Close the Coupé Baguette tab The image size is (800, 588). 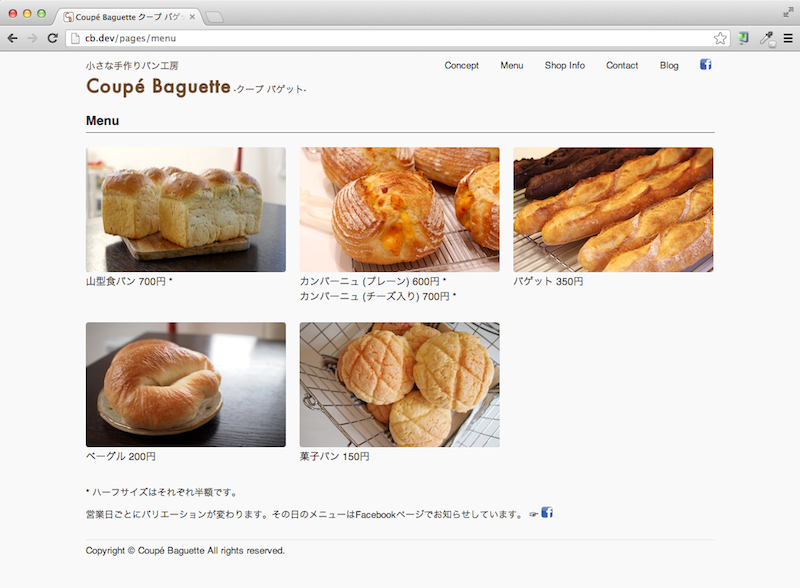(192, 17)
